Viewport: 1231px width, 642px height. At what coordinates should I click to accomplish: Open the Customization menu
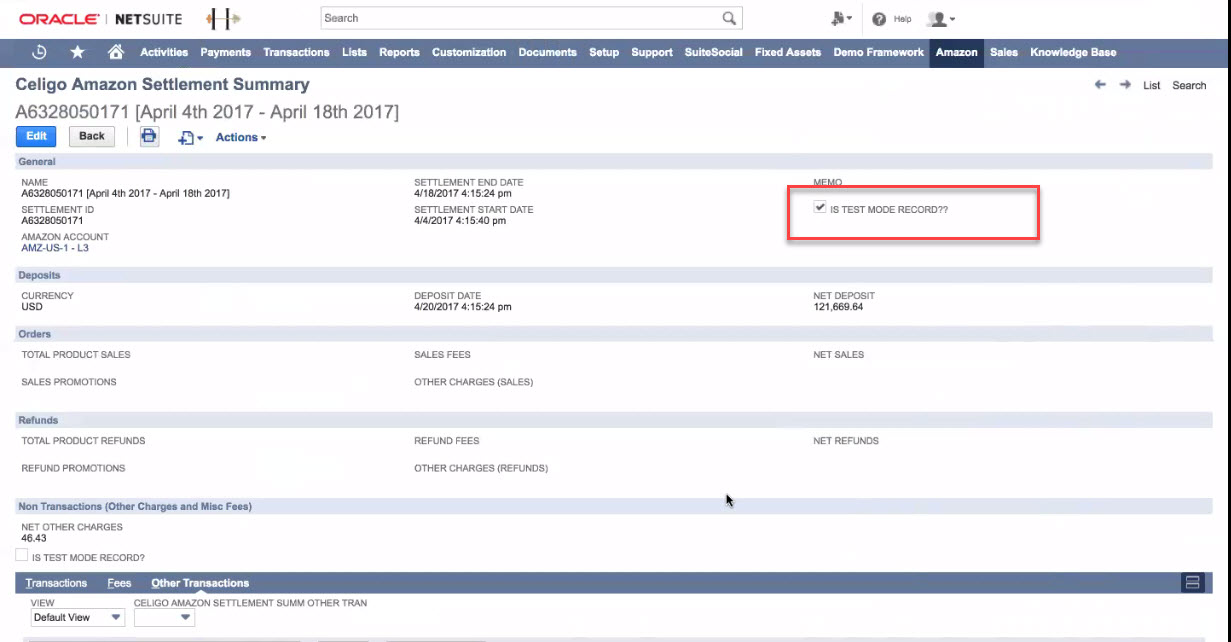pos(469,52)
